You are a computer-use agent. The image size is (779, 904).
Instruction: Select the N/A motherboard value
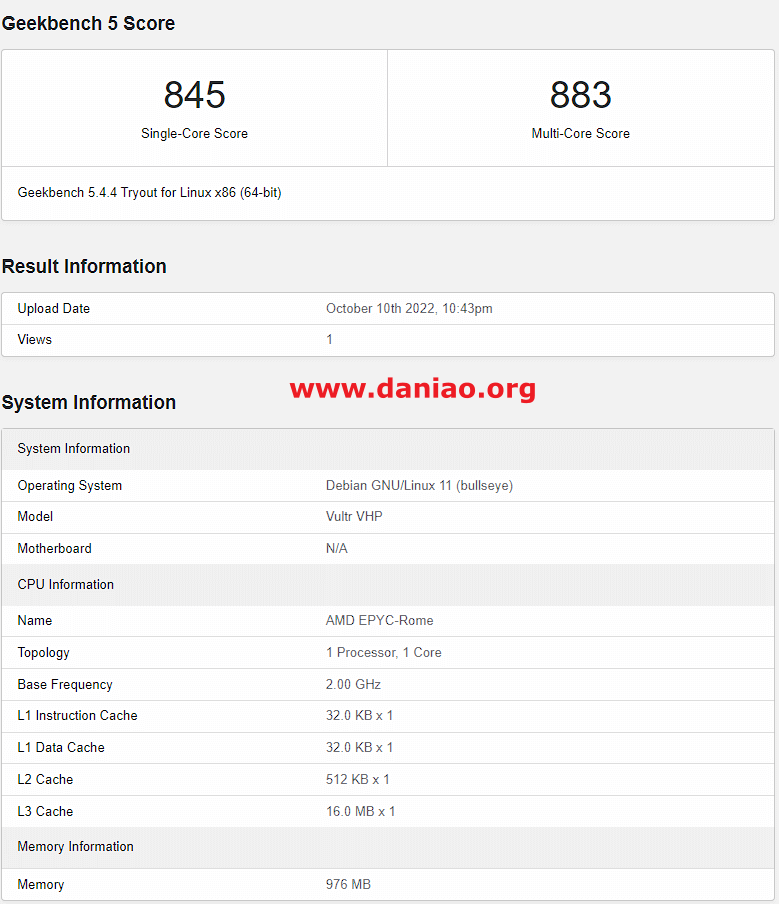click(337, 548)
